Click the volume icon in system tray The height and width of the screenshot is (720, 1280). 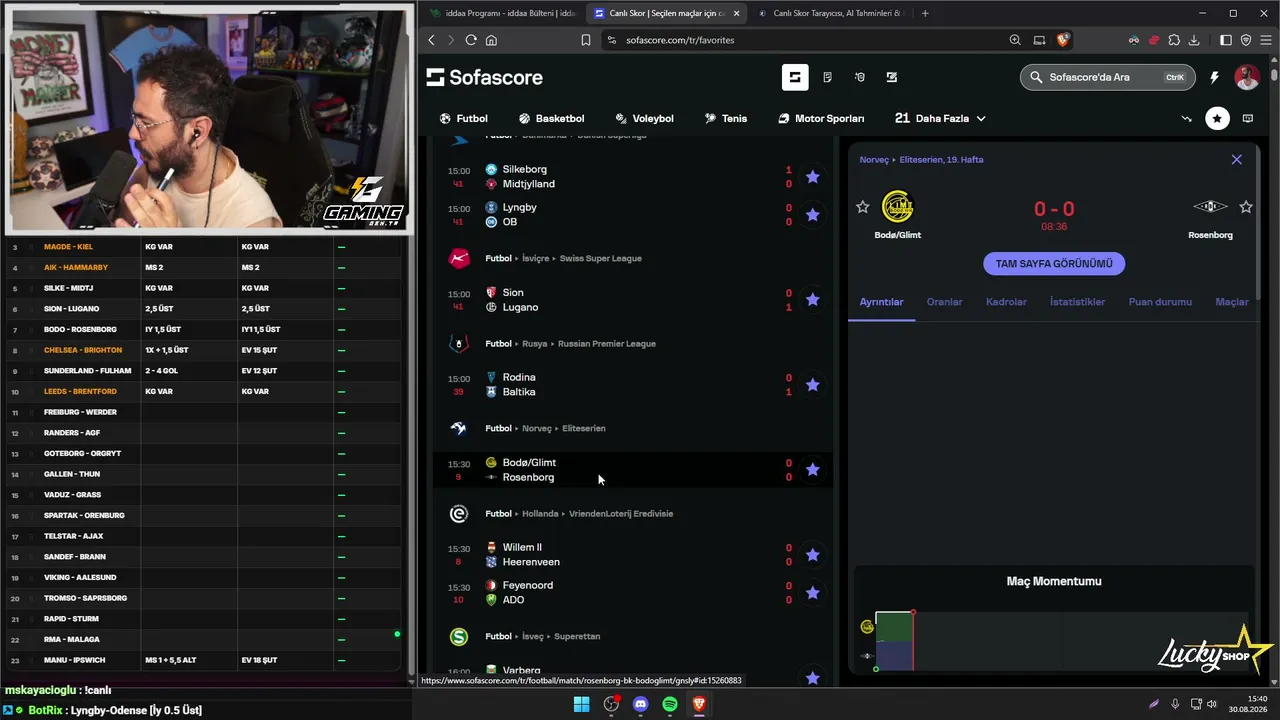1212,704
